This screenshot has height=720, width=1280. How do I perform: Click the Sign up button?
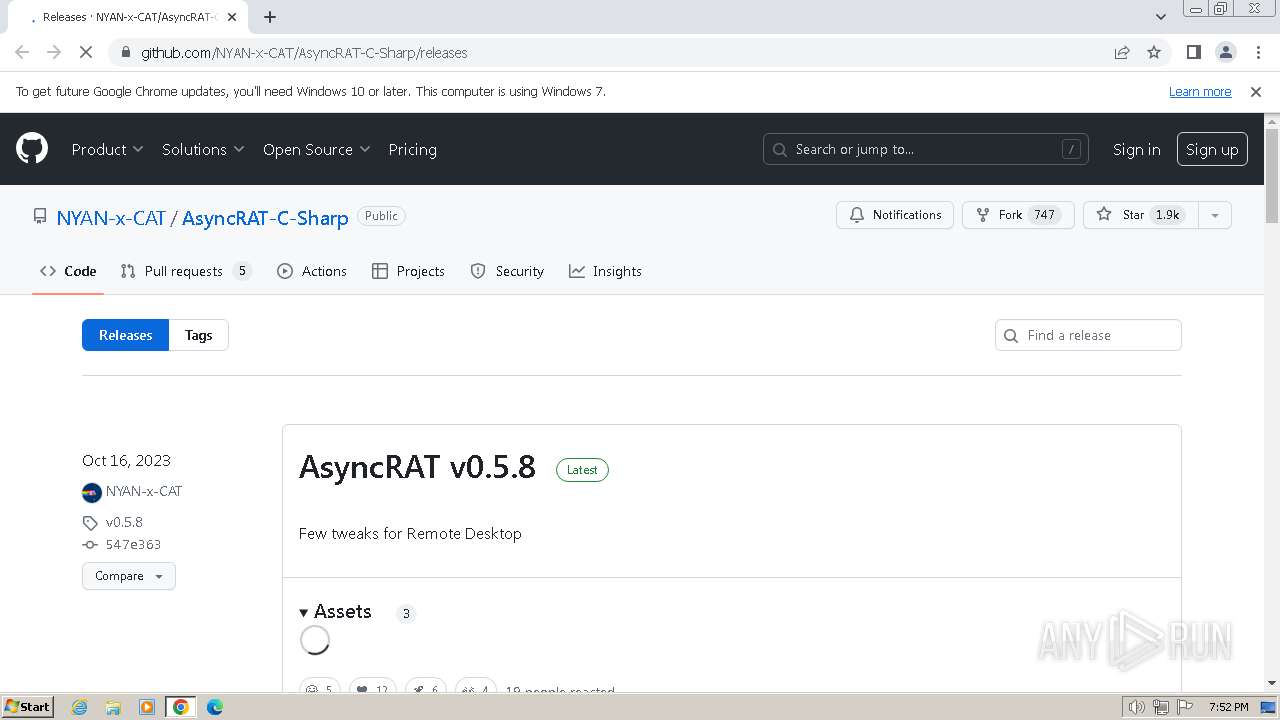point(1212,149)
